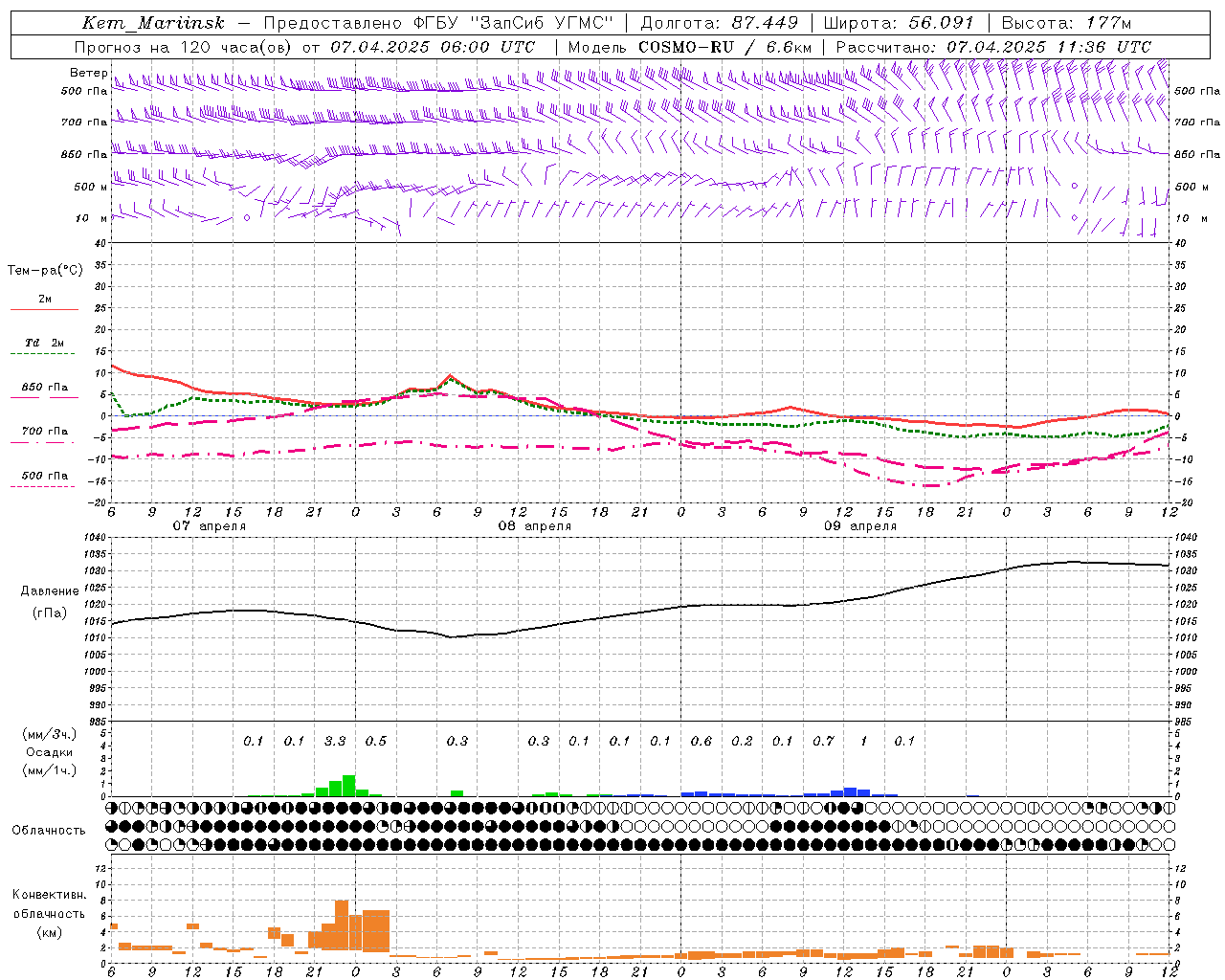This screenshot has height=980, width=1225.
Task: Click the 'Осадки' precipitation label
Action: (49, 753)
